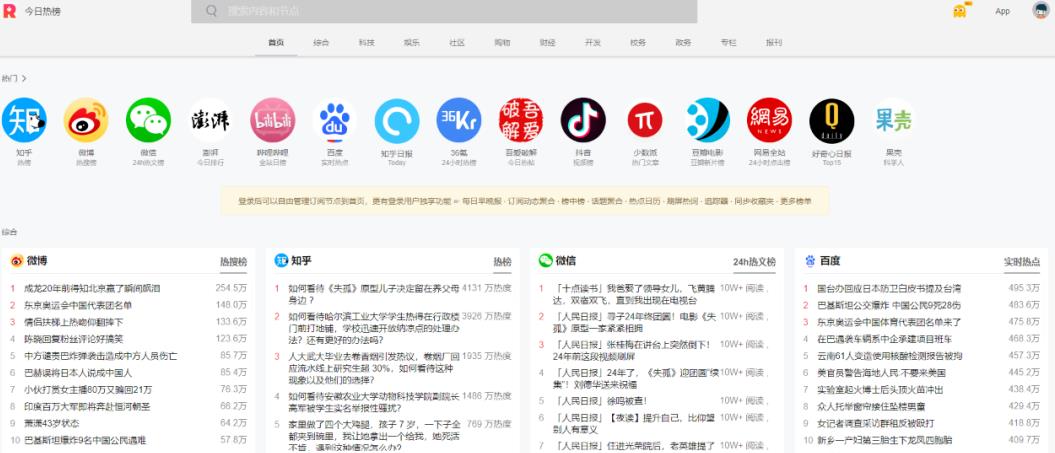This screenshot has height=453, width=1055.
Task: Open the 哈尔滨工业大学 打地铺 Zhihu question
Action: 374,327
